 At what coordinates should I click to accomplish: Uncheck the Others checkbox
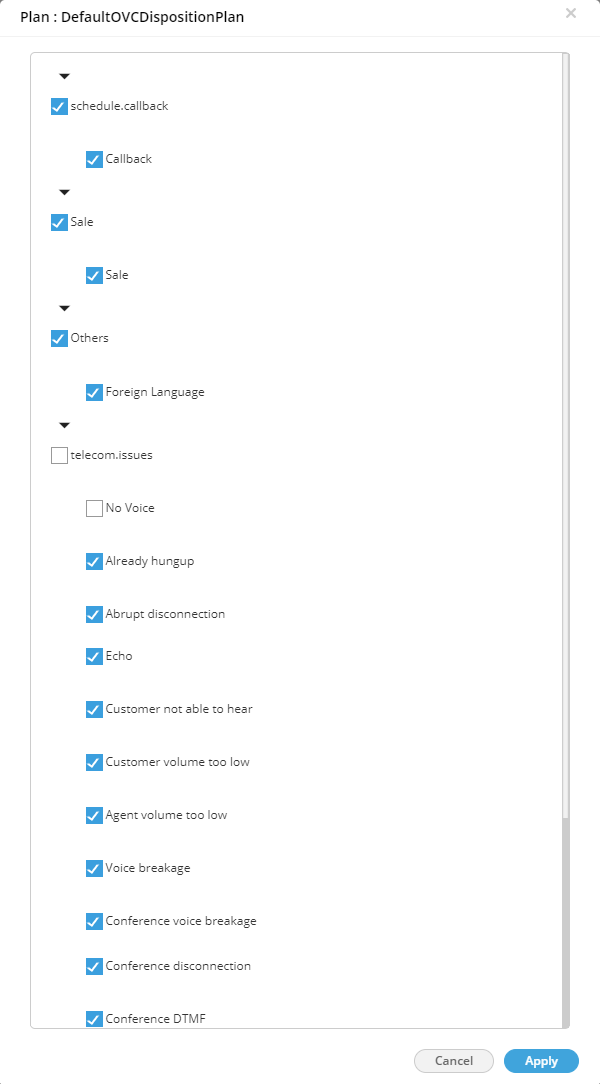click(x=59, y=338)
